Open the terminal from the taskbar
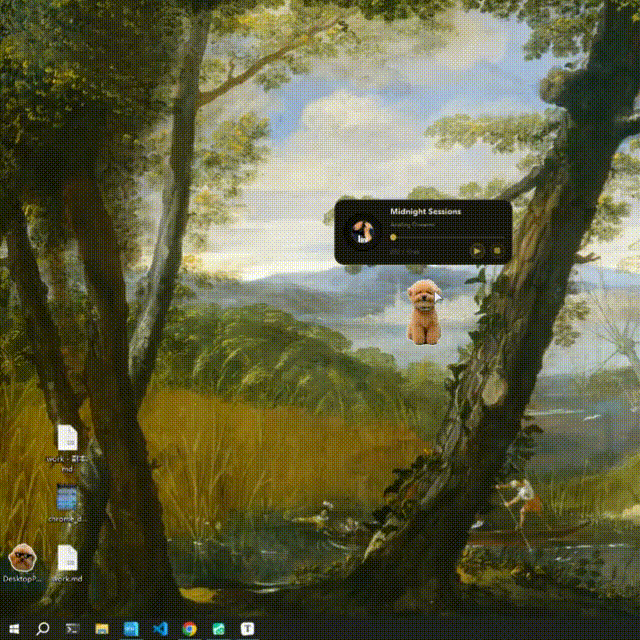This screenshot has width=640, height=640. 73,629
